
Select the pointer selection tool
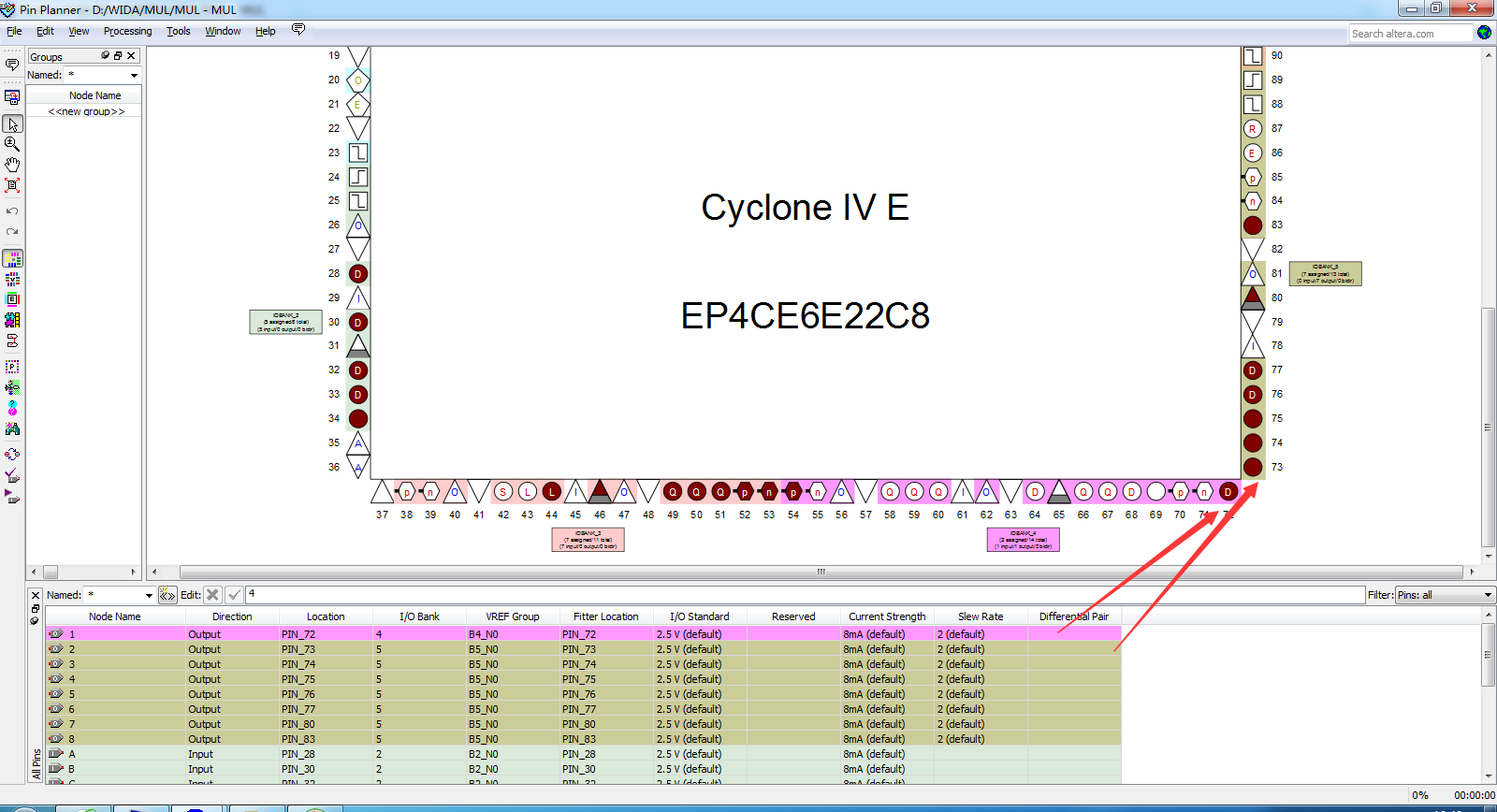(12, 124)
